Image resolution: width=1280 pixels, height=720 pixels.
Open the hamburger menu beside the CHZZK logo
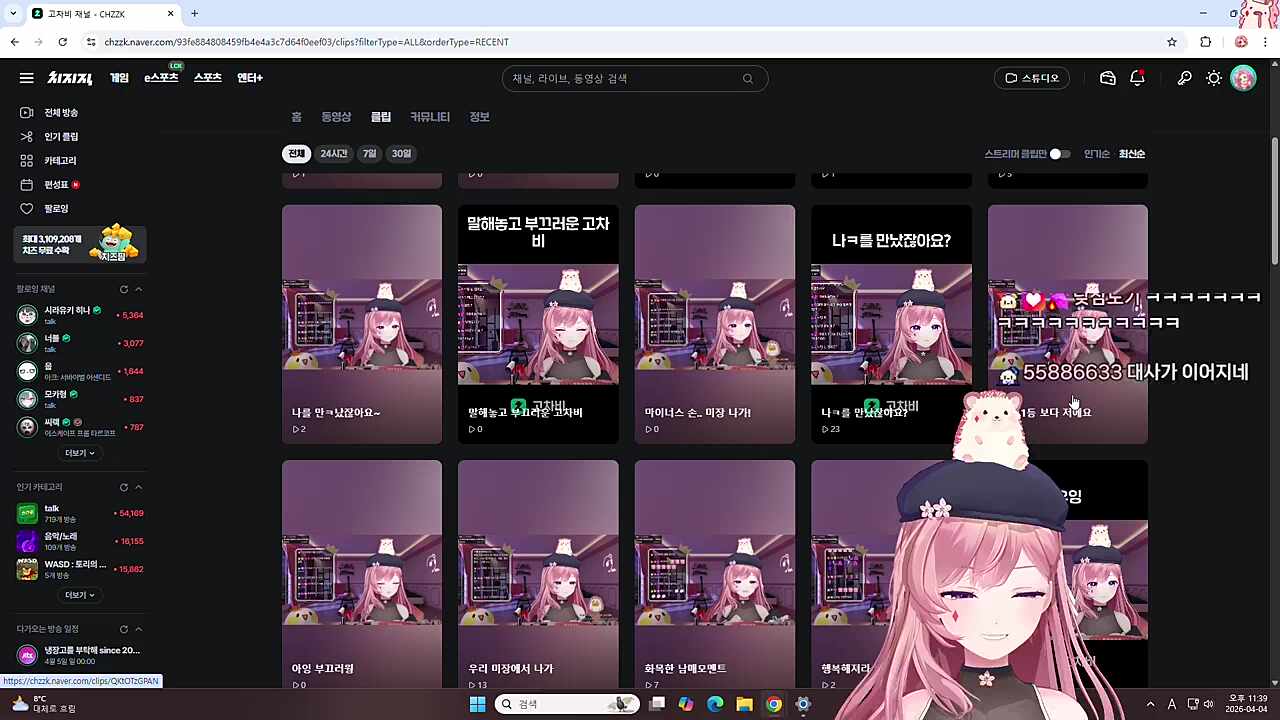point(27,78)
